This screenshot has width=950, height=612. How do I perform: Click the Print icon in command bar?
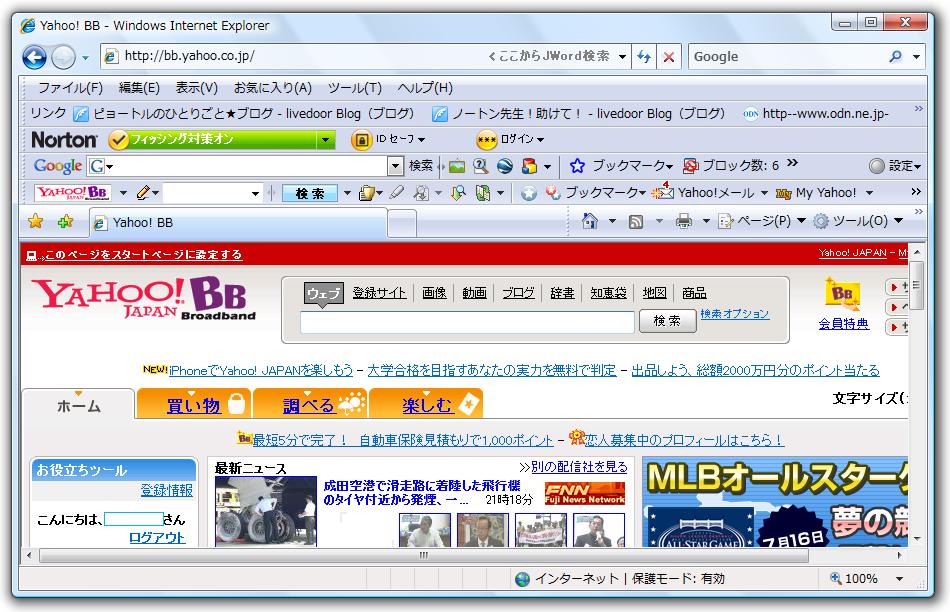[x=683, y=221]
